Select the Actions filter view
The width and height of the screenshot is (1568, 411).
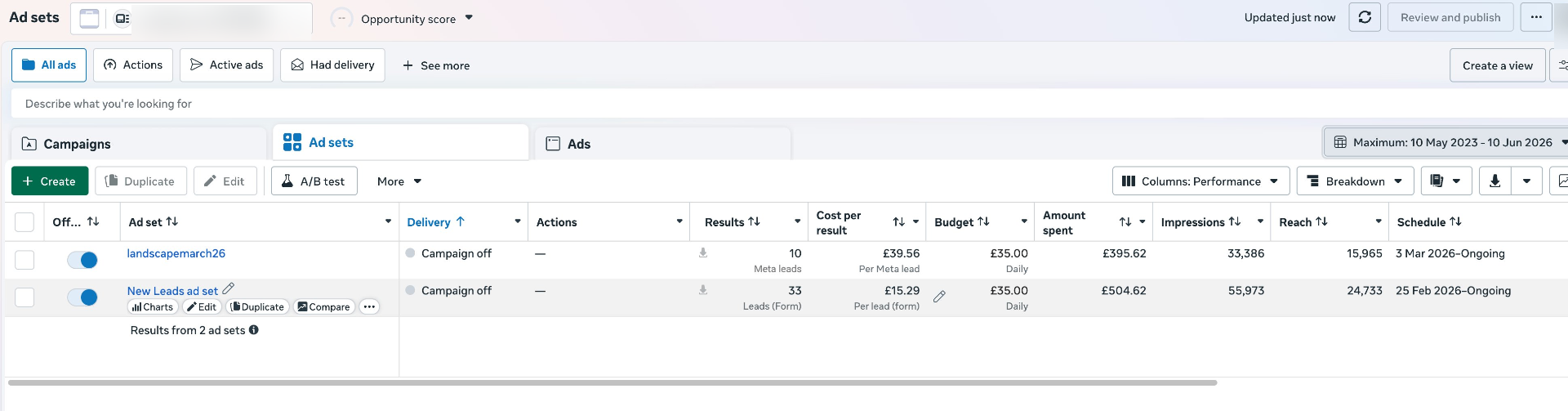coord(133,65)
